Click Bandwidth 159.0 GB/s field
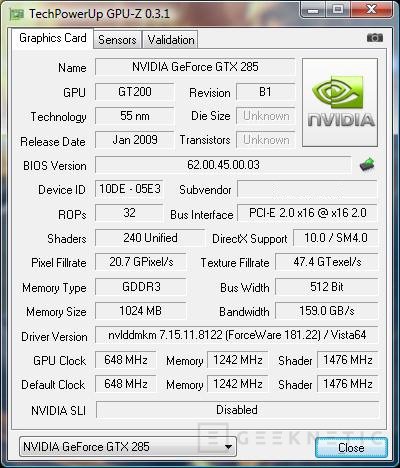Screen dimensions: 400x468 tap(327, 311)
